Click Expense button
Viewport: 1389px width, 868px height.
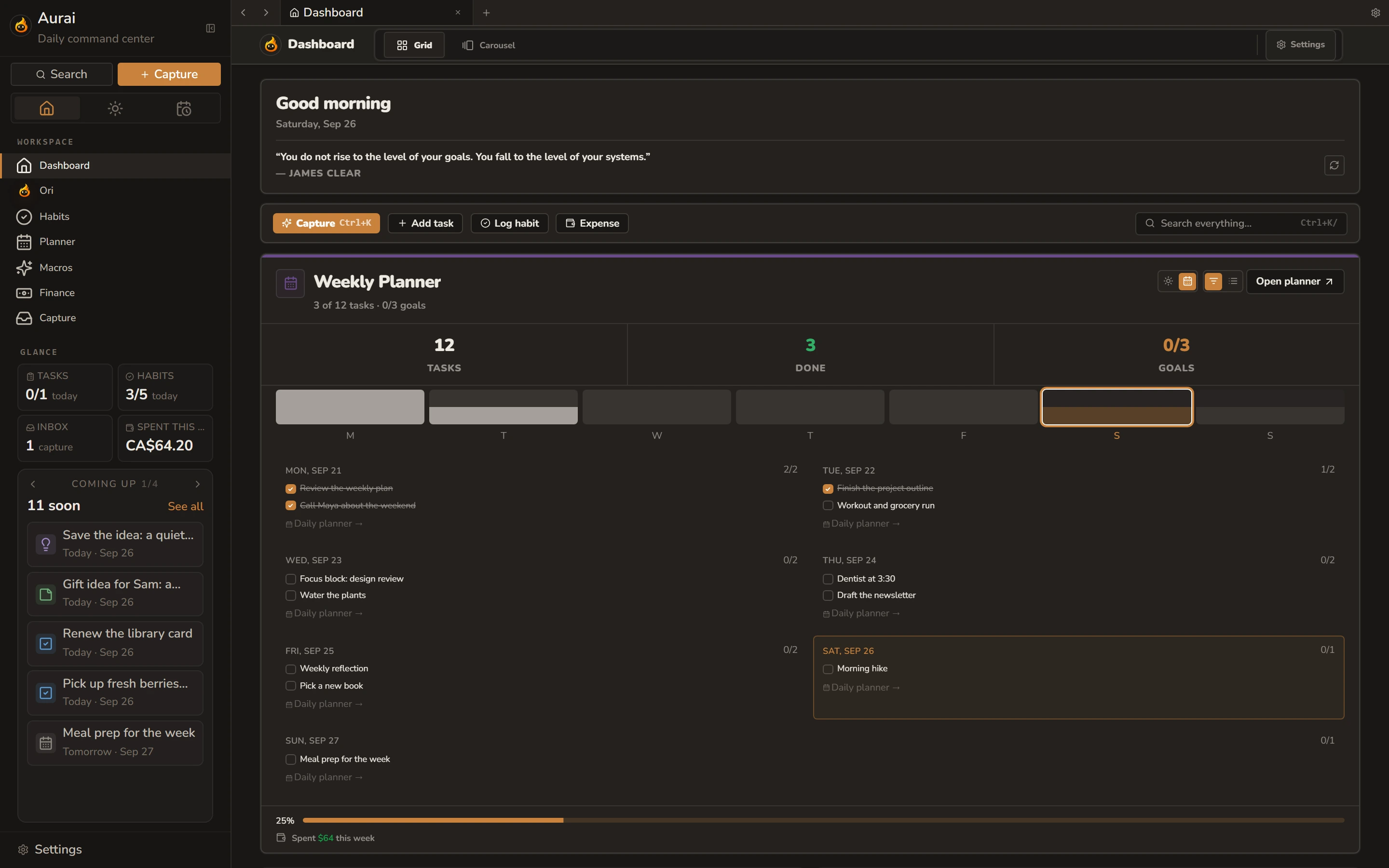pyautogui.click(x=592, y=223)
